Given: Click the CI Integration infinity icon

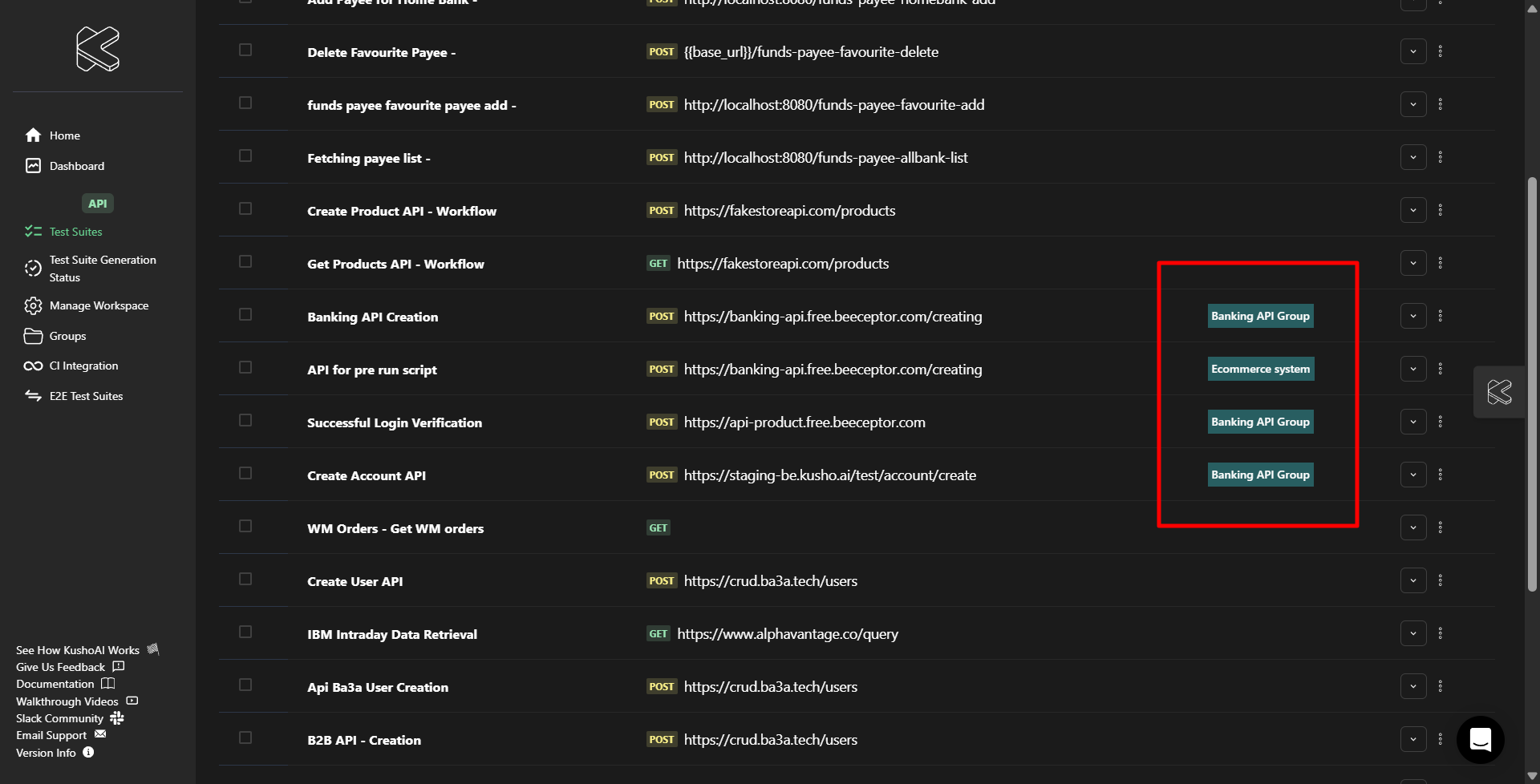Looking at the screenshot, I should (33, 366).
